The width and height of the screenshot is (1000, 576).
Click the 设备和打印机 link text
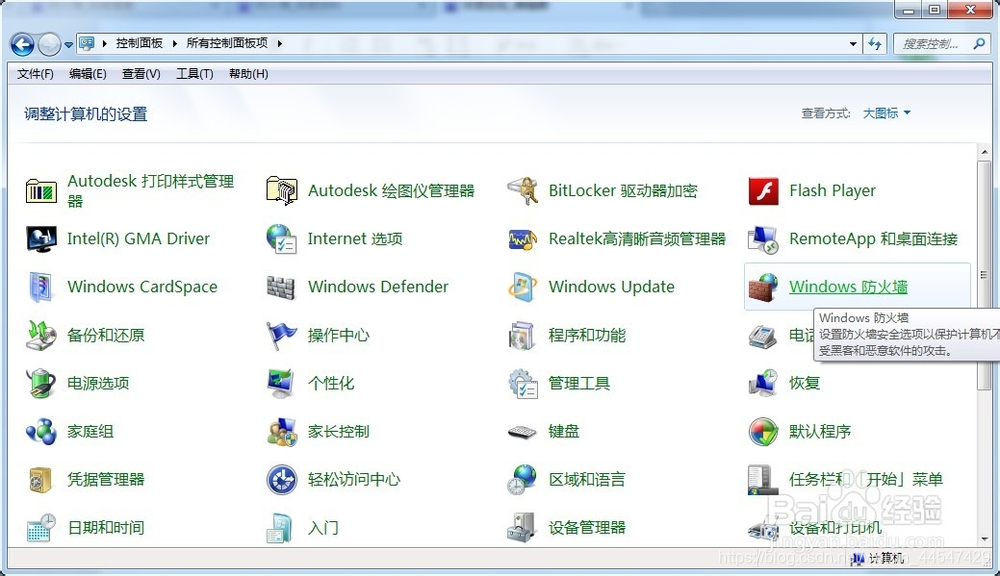835,528
